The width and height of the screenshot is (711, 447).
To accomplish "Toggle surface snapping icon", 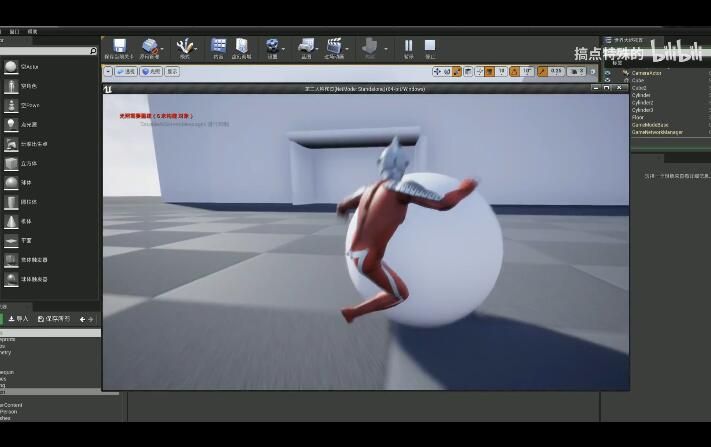I will pos(479,71).
